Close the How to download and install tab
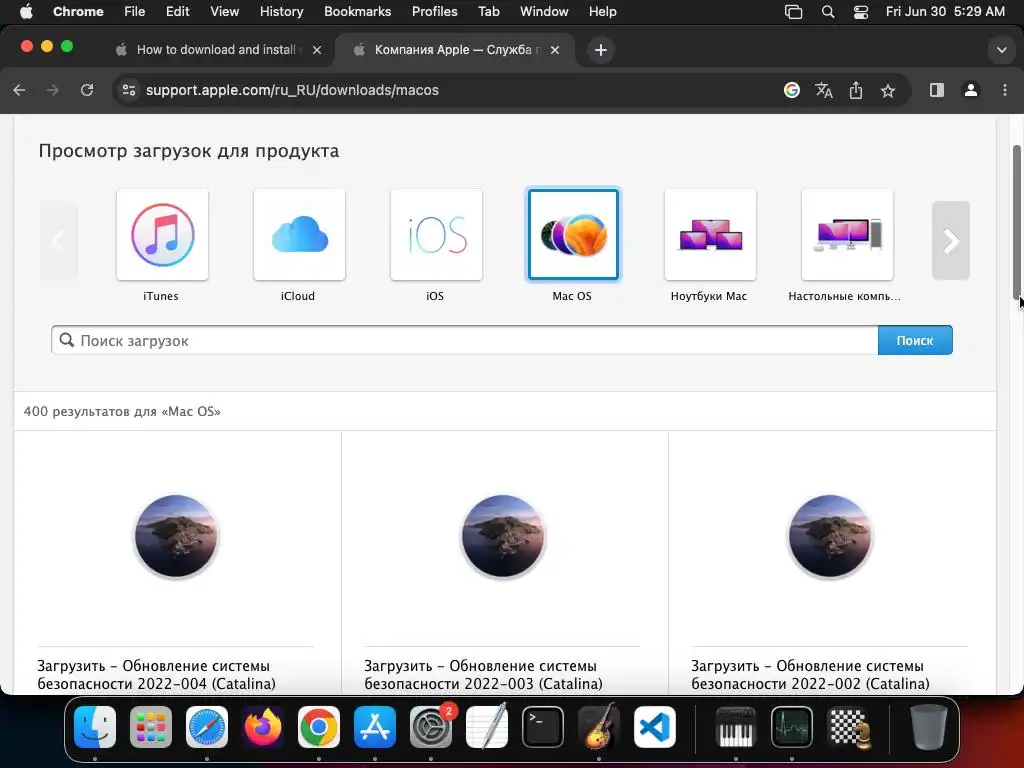 click(317, 50)
